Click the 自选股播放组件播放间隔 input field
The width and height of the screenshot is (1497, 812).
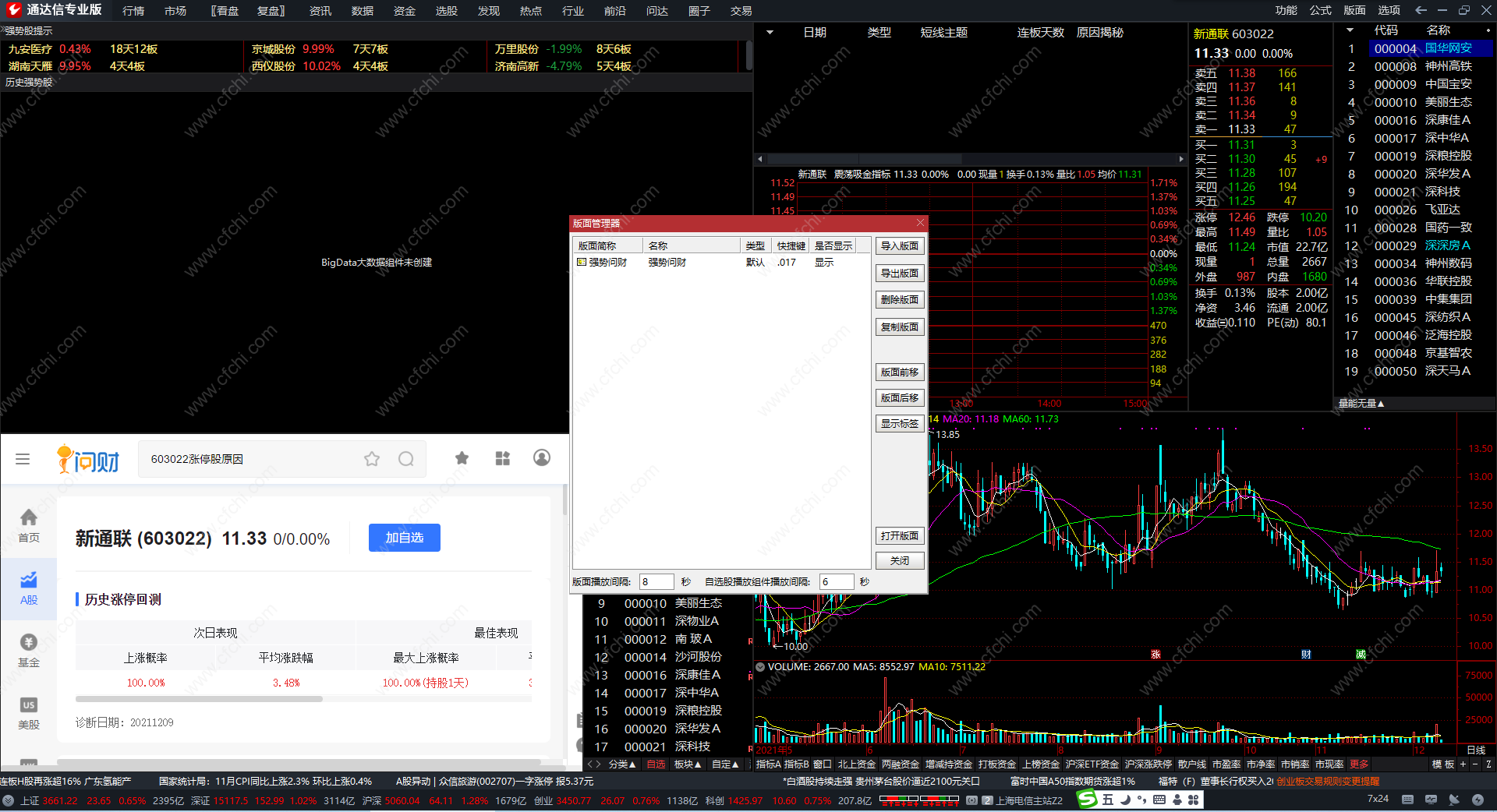[x=837, y=582]
